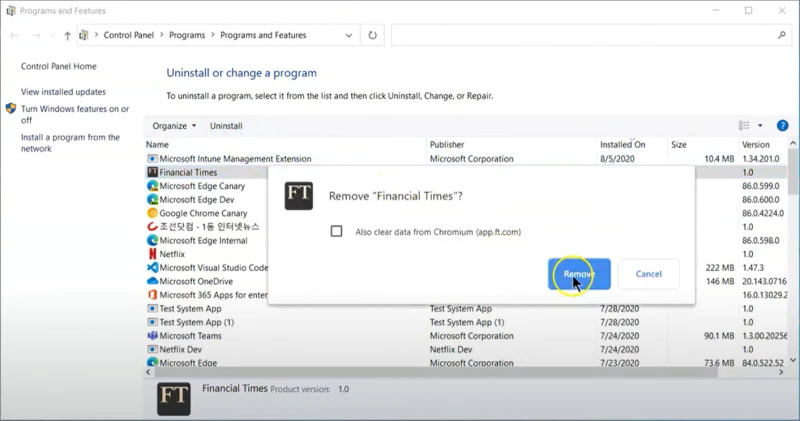Click the Uninstall toolbar button
Viewport: 800px width, 421px height.
point(226,126)
